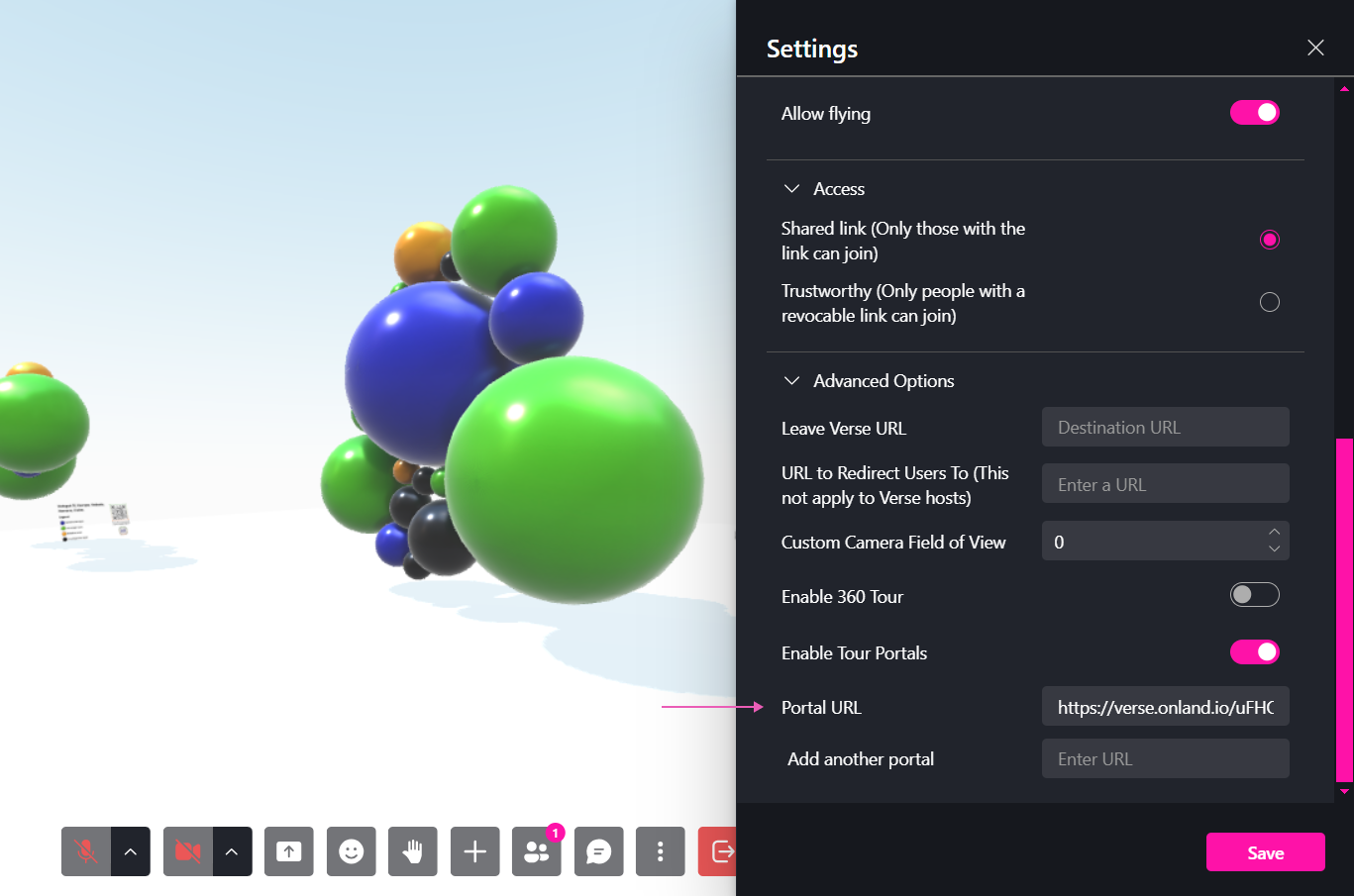Raise your hand

(412, 851)
